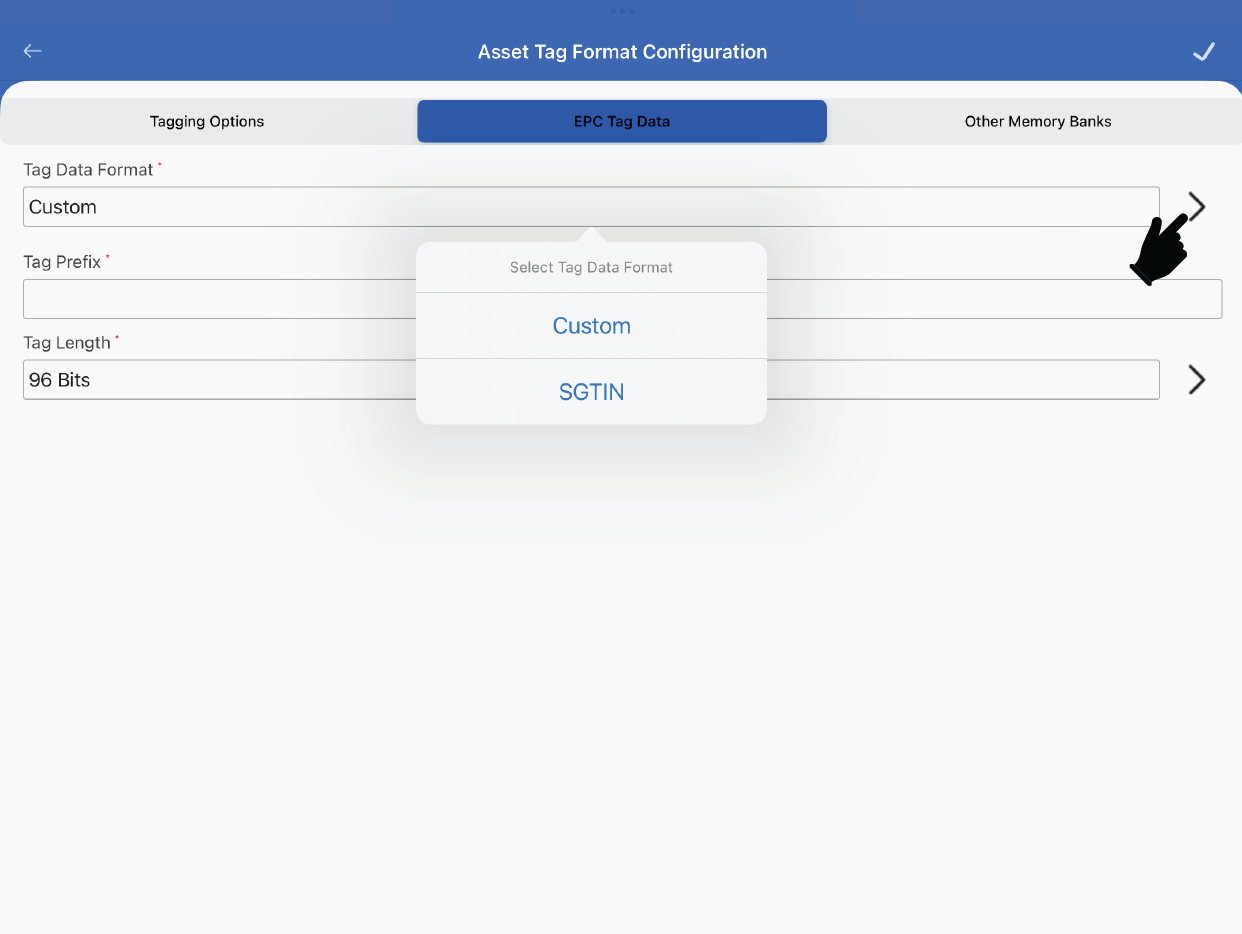The height and width of the screenshot is (934, 1242).
Task: Expand chevron beside Tag Length field
Action: 1196,380
